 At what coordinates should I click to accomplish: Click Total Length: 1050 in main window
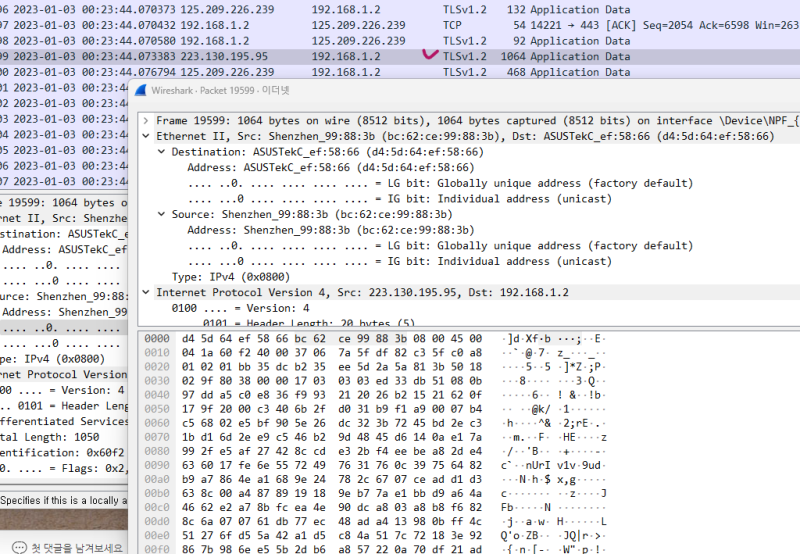[x=49, y=437]
